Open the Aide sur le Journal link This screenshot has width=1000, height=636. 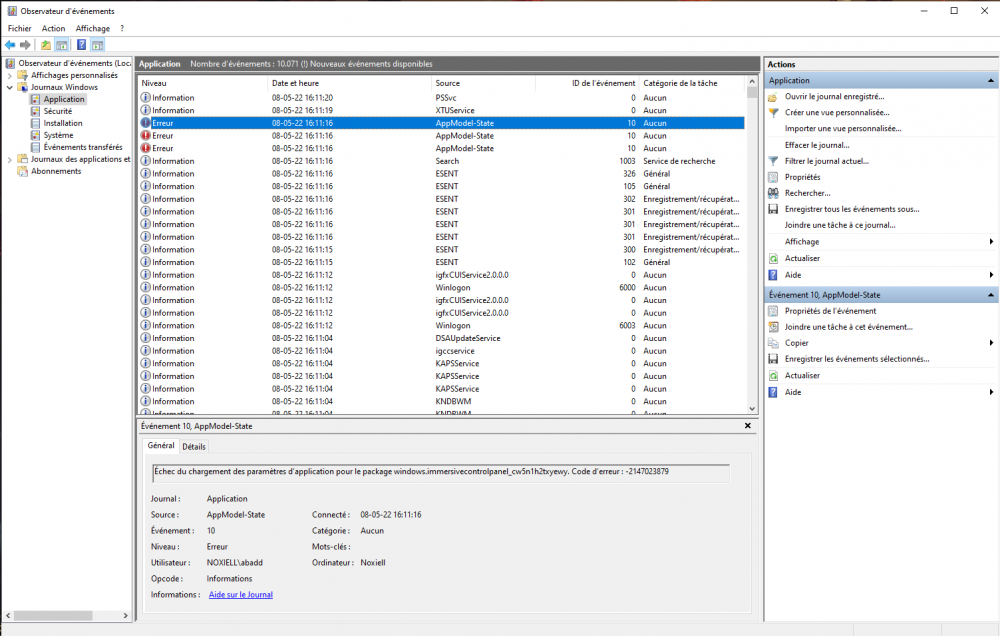[240, 595]
